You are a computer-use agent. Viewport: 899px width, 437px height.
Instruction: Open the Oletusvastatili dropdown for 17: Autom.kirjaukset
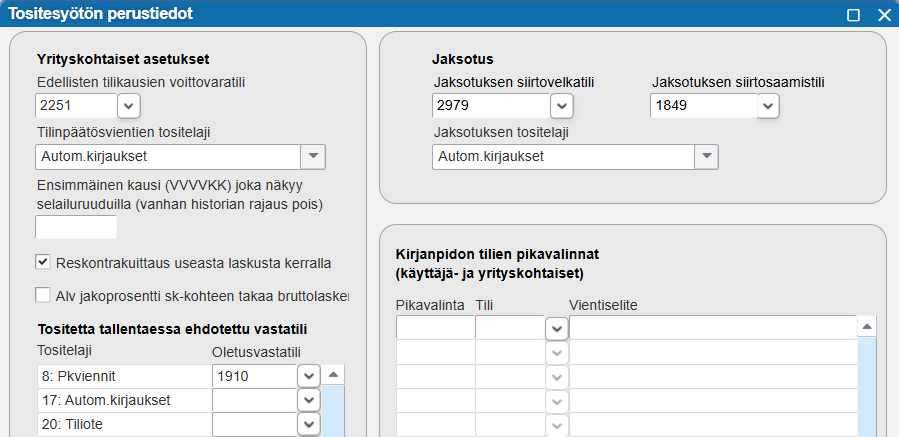click(x=308, y=400)
